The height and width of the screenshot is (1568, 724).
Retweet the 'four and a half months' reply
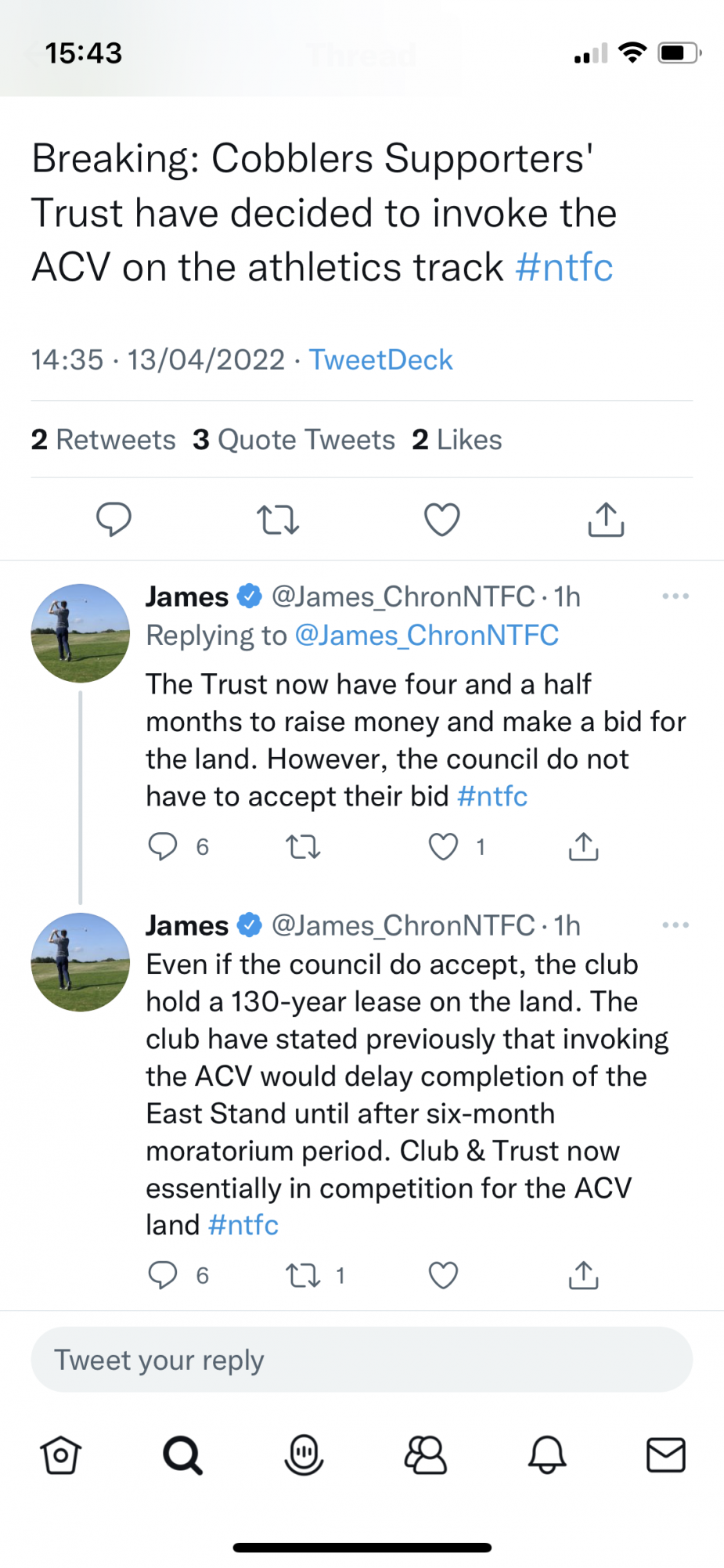pyautogui.click(x=303, y=847)
